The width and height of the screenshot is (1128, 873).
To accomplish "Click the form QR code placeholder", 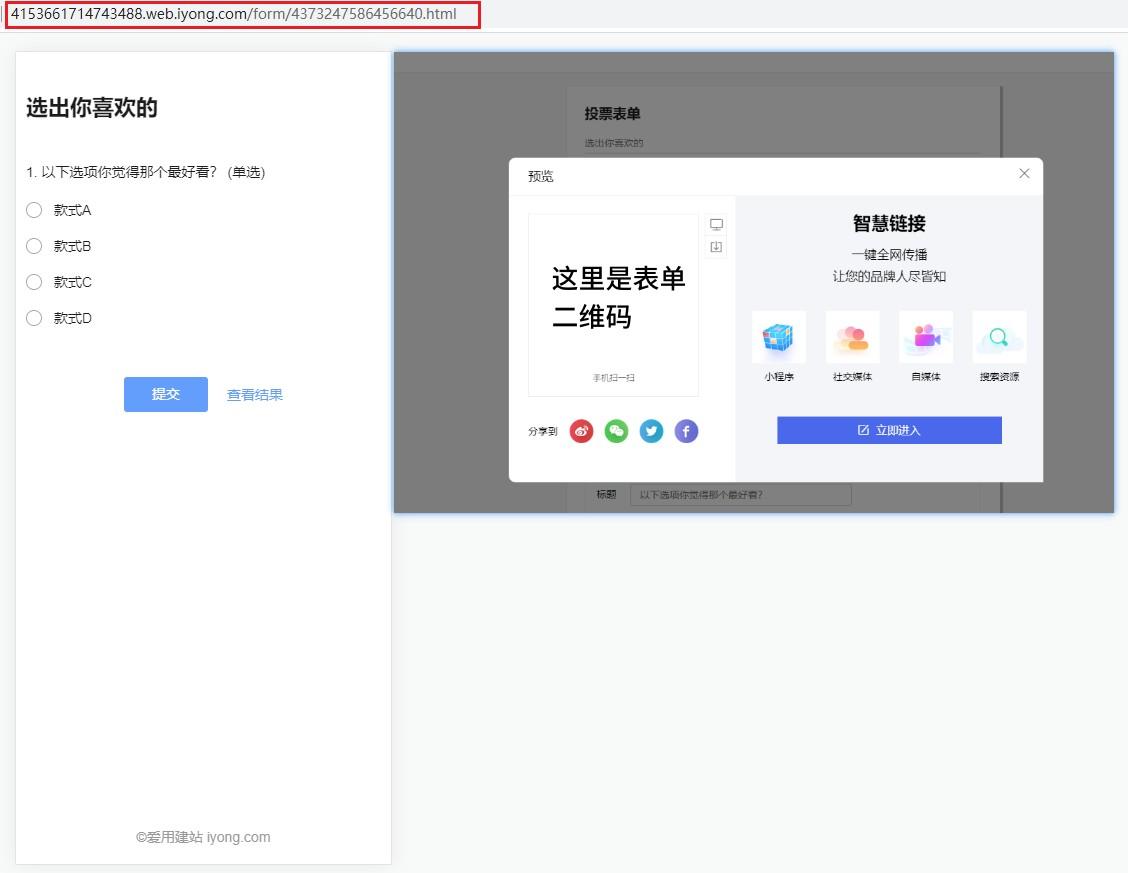I will point(614,305).
